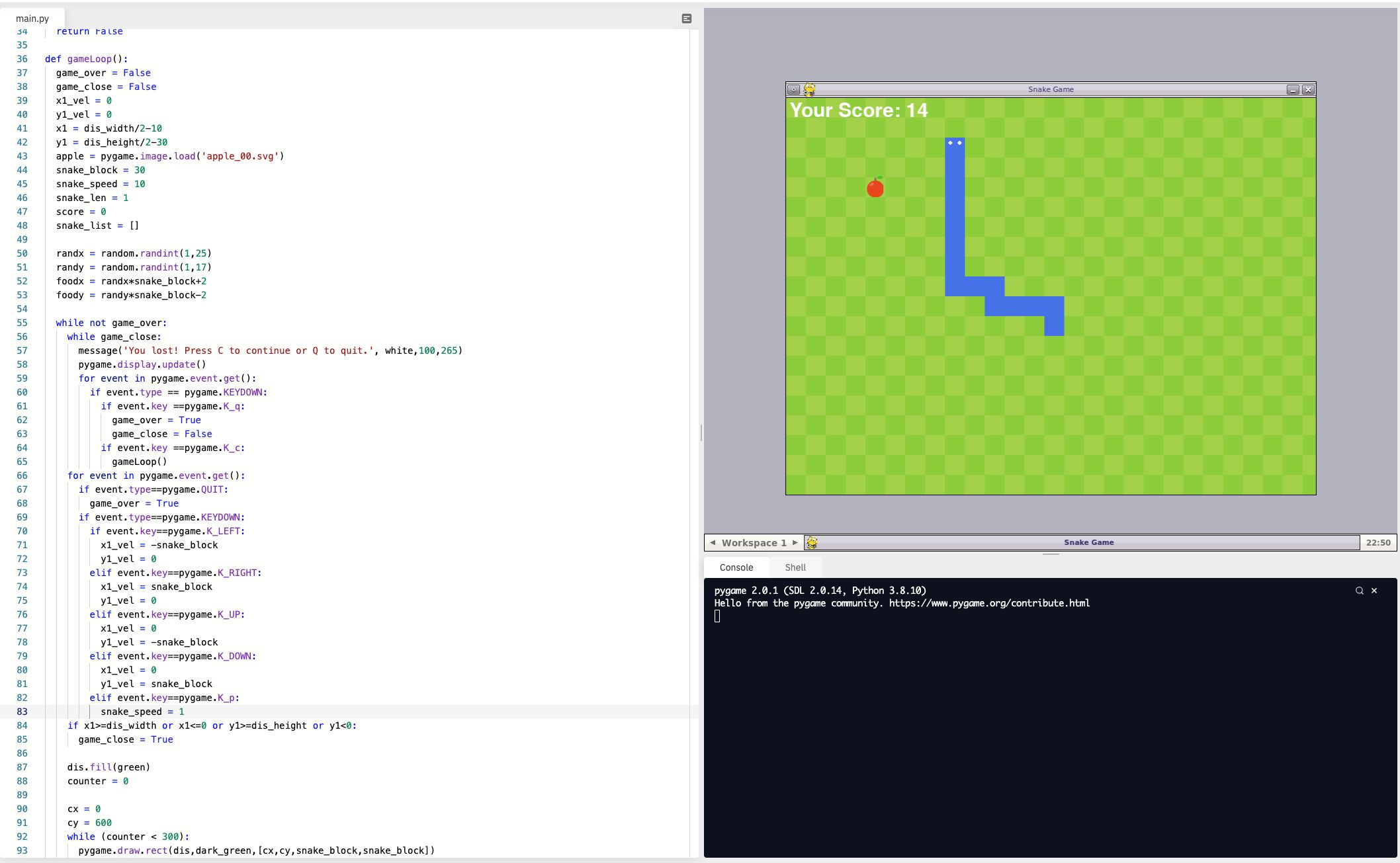The height and width of the screenshot is (863, 1400).
Task: Click the taskbar clock showing 22:50
Action: [1378, 542]
